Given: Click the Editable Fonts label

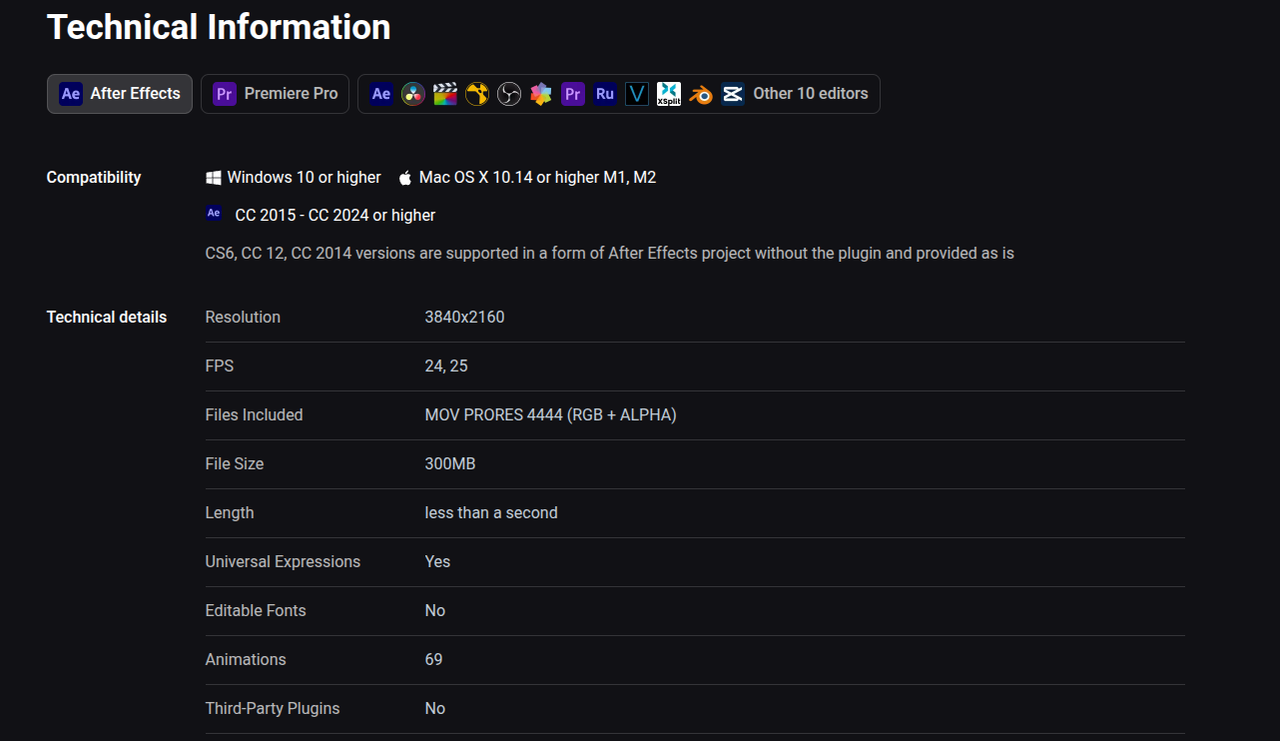Looking at the screenshot, I should [256, 611].
